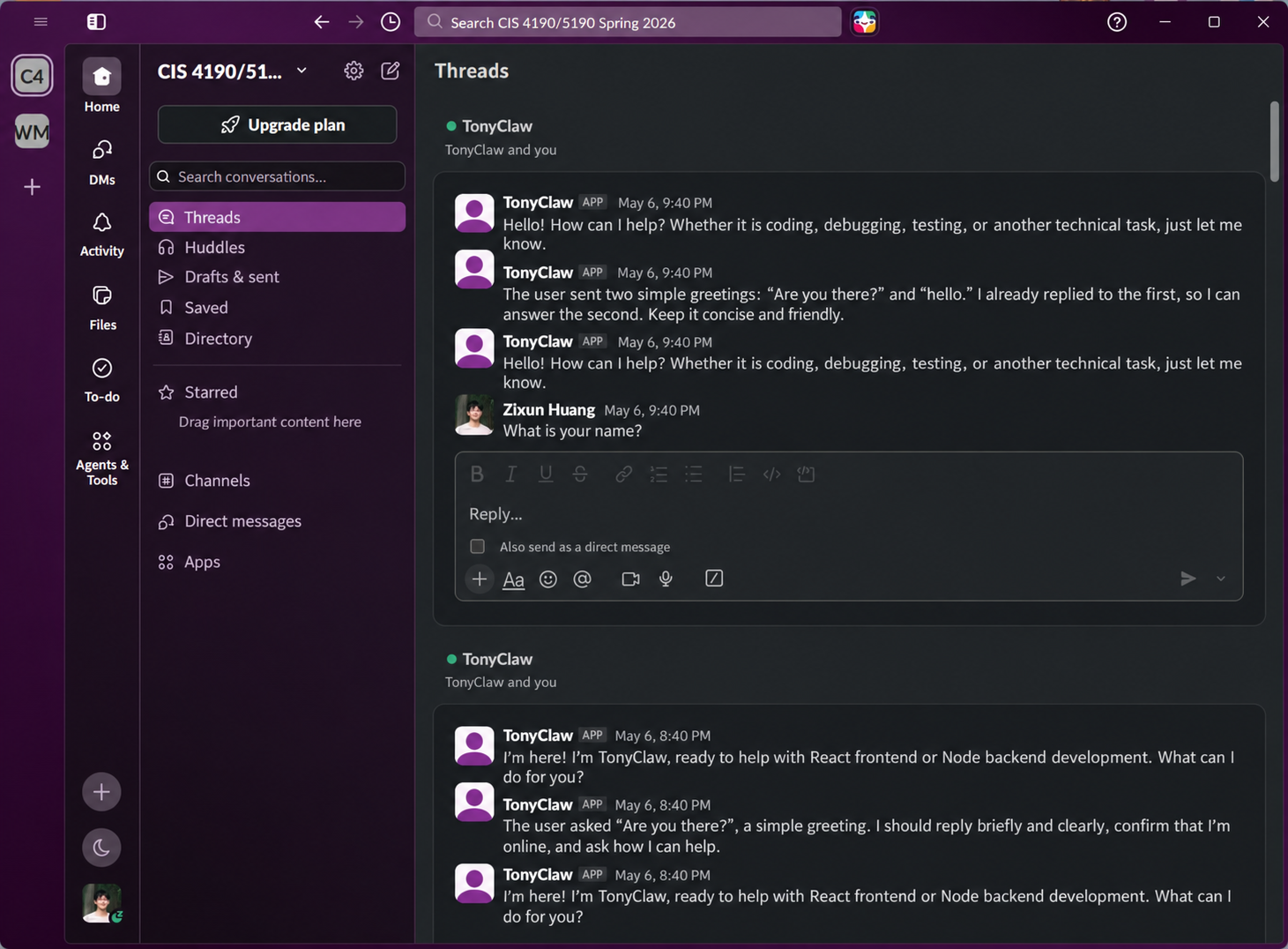Open Drafts & sent

(277, 277)
